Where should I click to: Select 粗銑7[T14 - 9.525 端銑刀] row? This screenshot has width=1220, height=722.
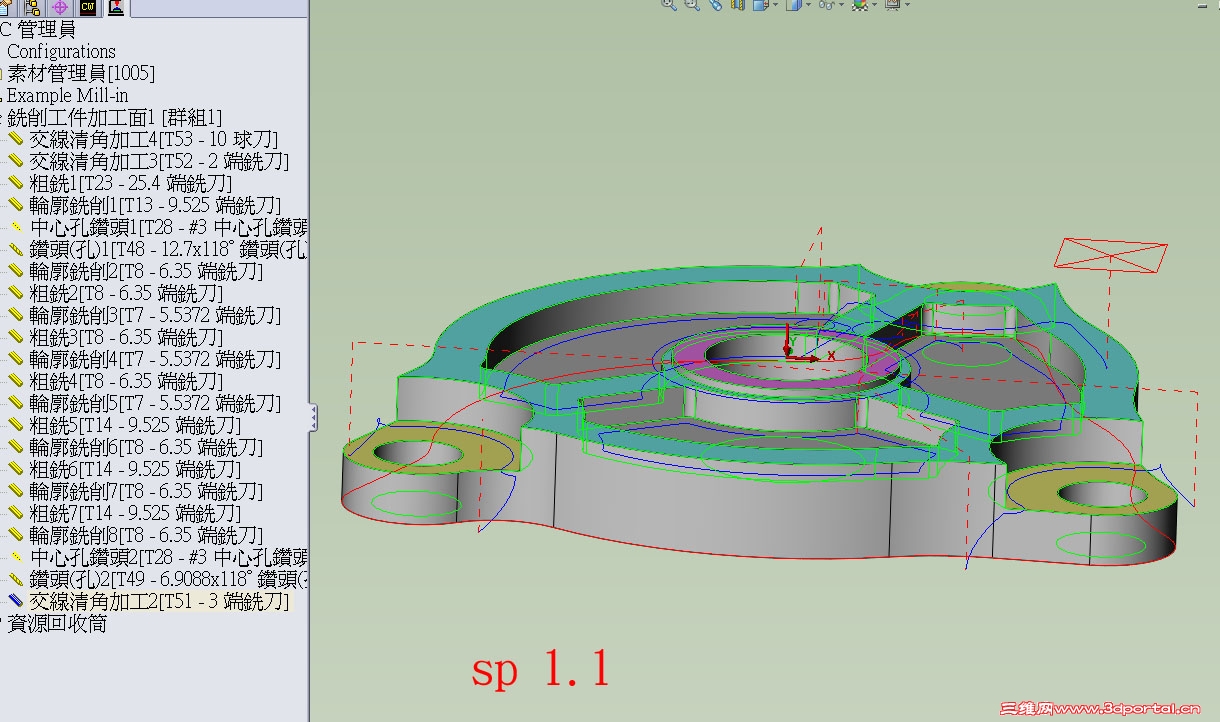[135, 514]
